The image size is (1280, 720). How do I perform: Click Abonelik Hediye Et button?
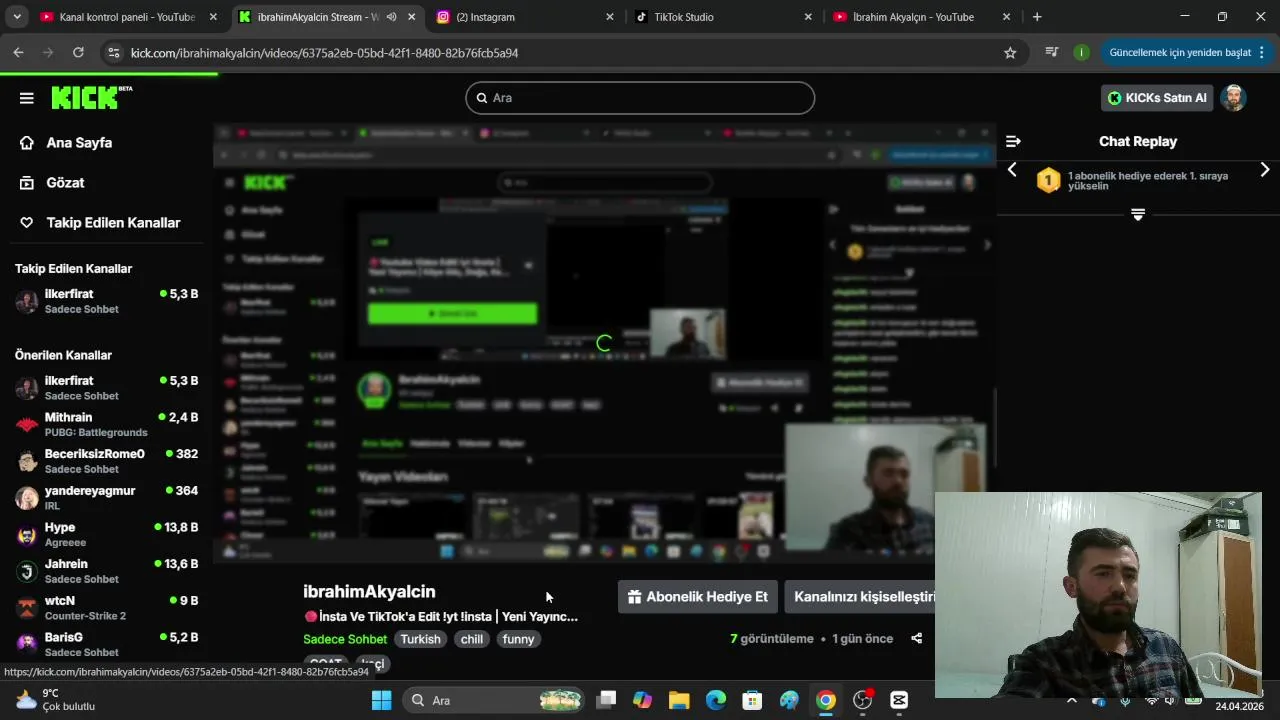tap(697, 597)
